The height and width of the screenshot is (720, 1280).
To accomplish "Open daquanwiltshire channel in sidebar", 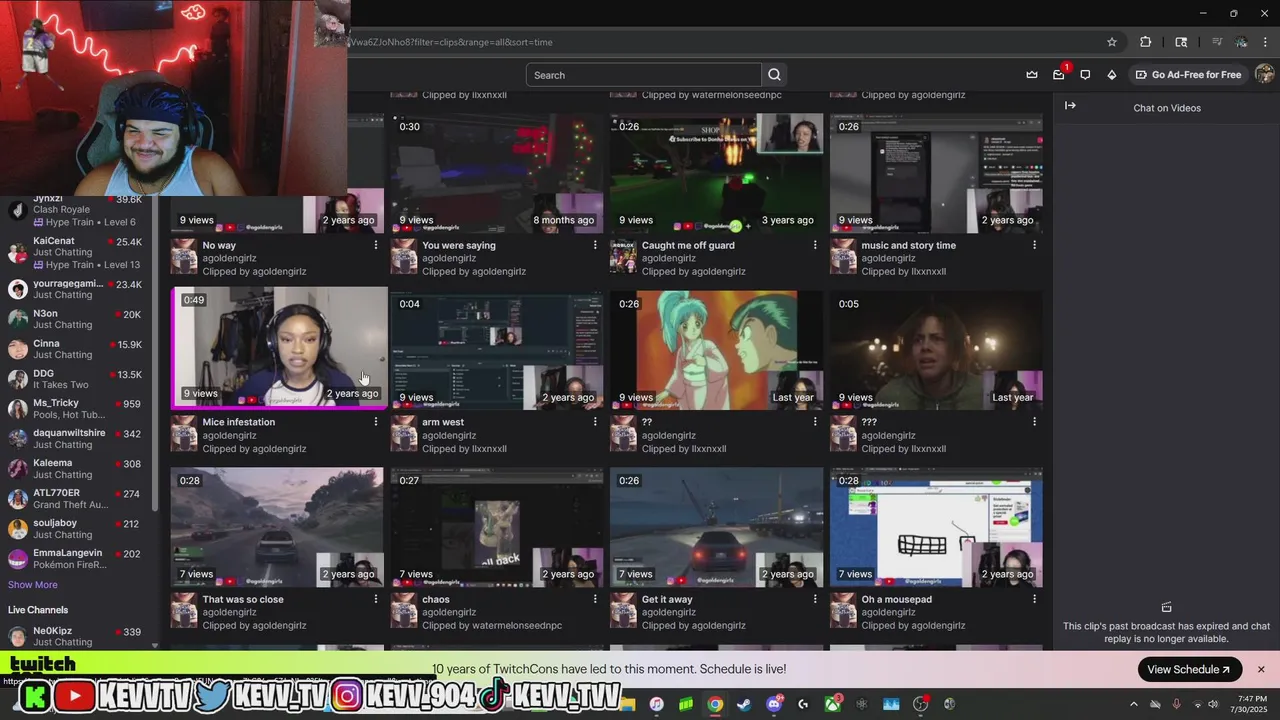I will pos(76,439).
